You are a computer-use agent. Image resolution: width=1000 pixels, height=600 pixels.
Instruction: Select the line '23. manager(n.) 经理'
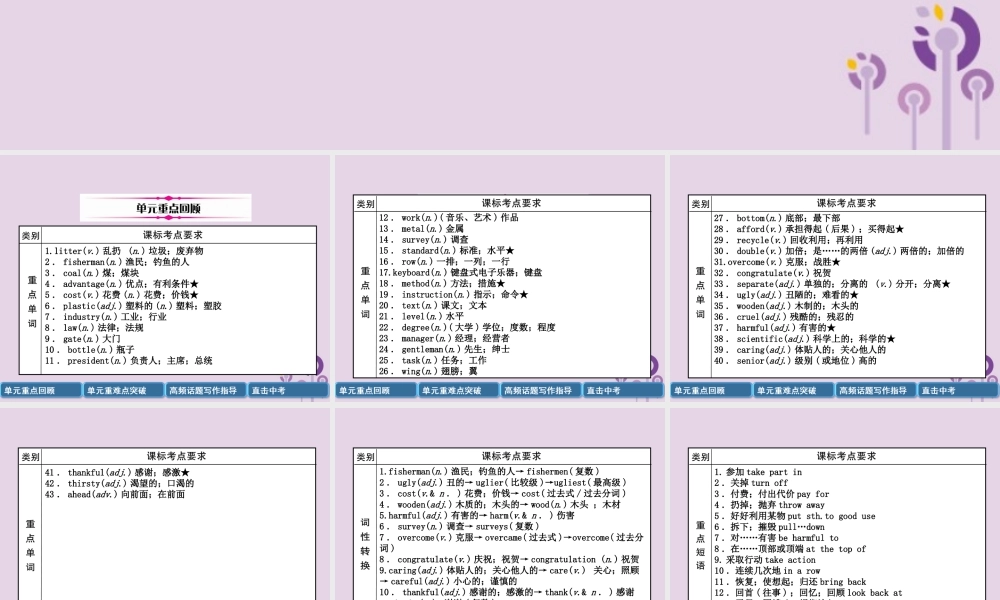445,338
